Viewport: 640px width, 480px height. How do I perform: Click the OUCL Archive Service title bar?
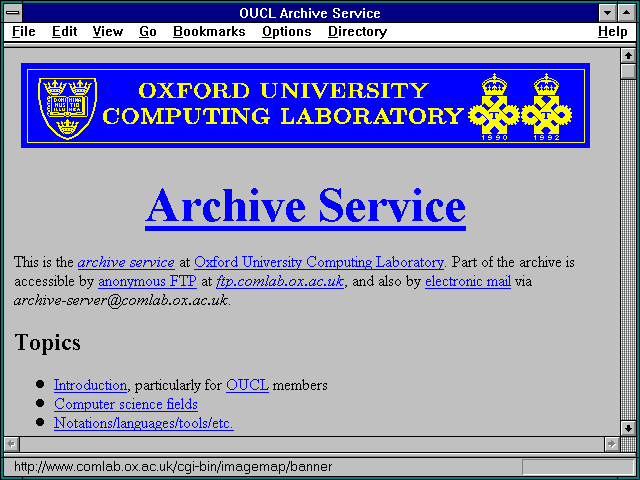[310, 13]
